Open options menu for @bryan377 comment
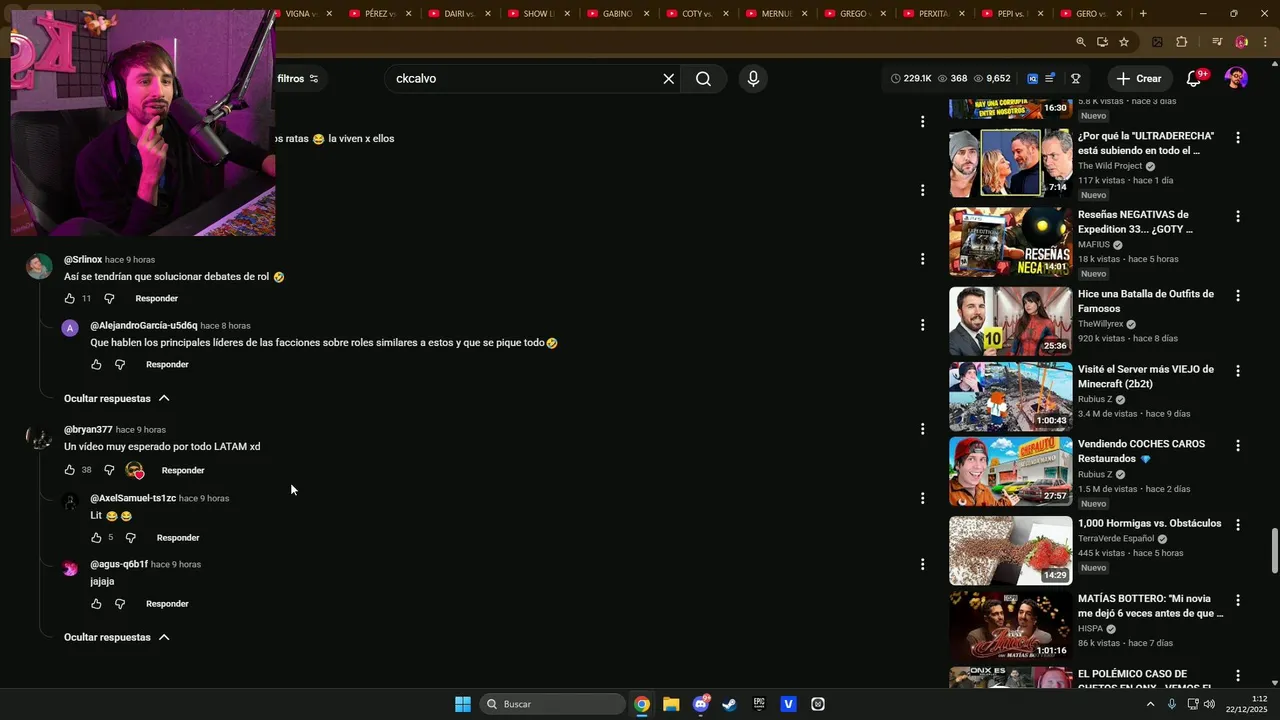 click(922, 429)
